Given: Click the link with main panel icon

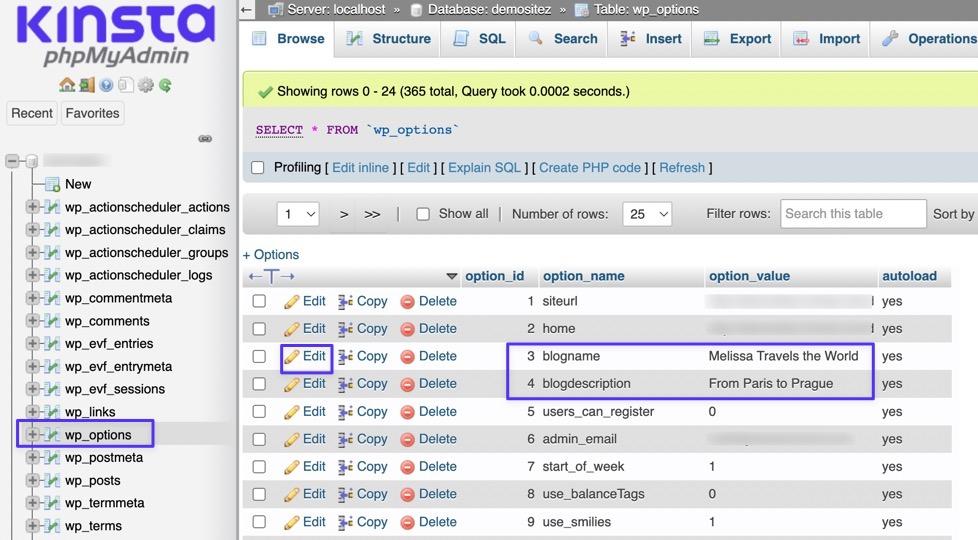Looking at the screenshot, I should (205, 139).
